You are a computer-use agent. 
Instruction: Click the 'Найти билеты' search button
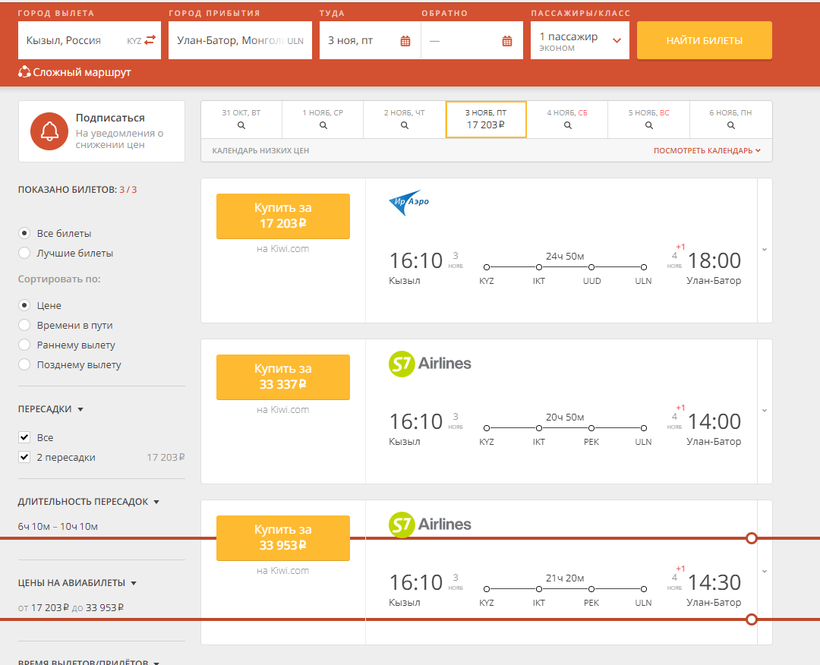point(704,40)
